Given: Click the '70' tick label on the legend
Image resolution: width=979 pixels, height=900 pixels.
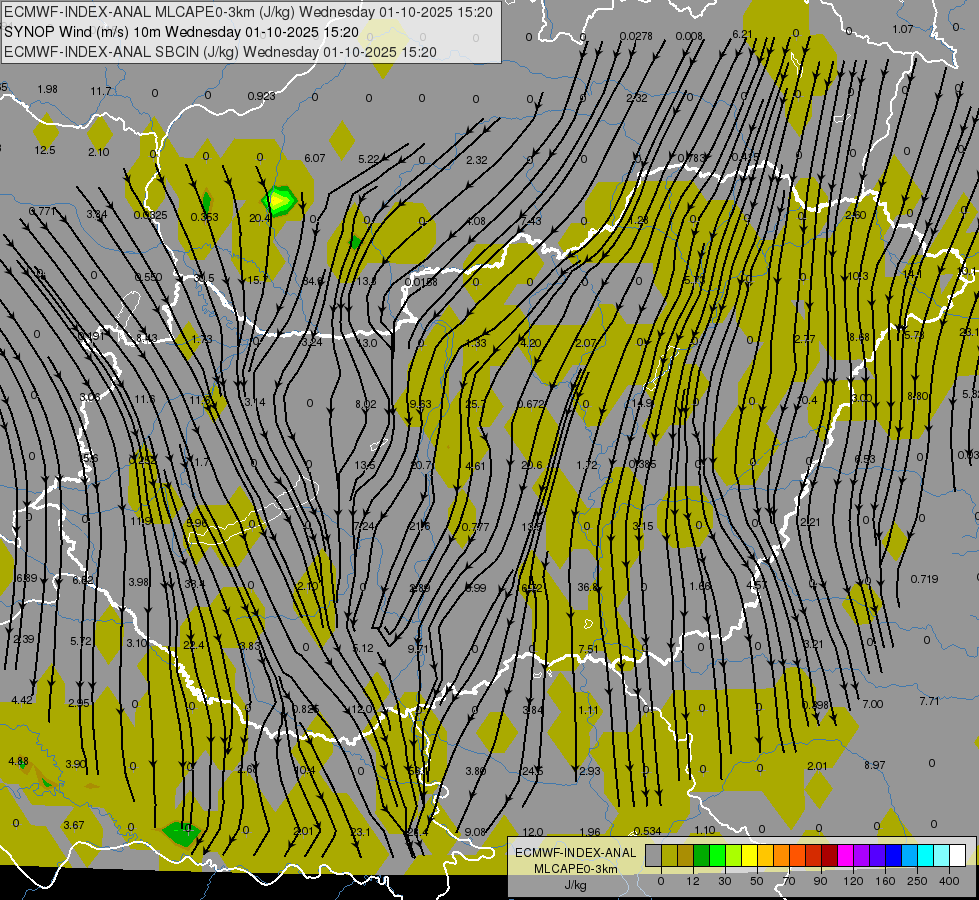Looking at the screenshot, I should pos(789,881).
